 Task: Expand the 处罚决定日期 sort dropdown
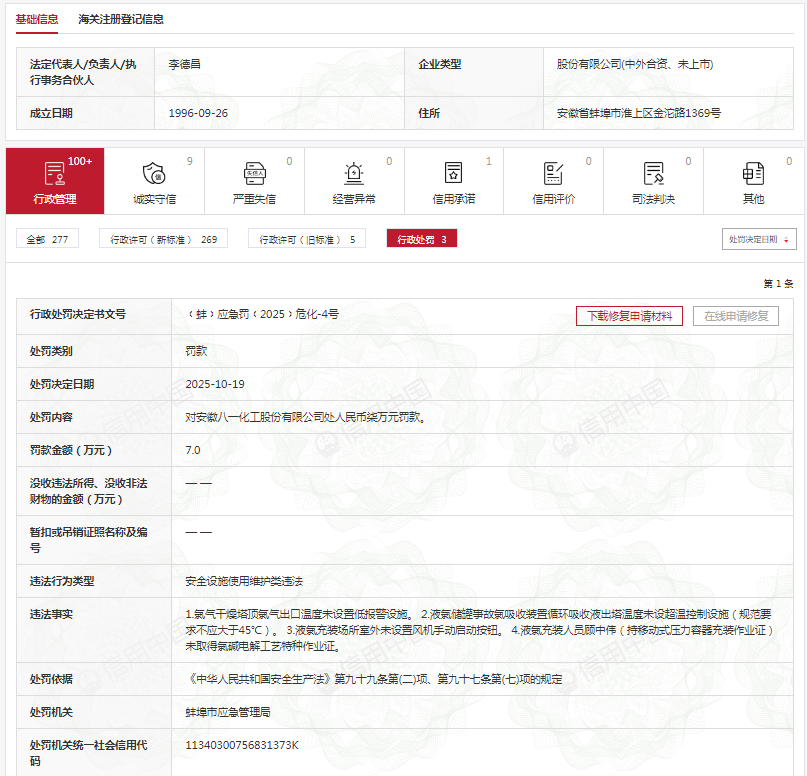point(759,240)
